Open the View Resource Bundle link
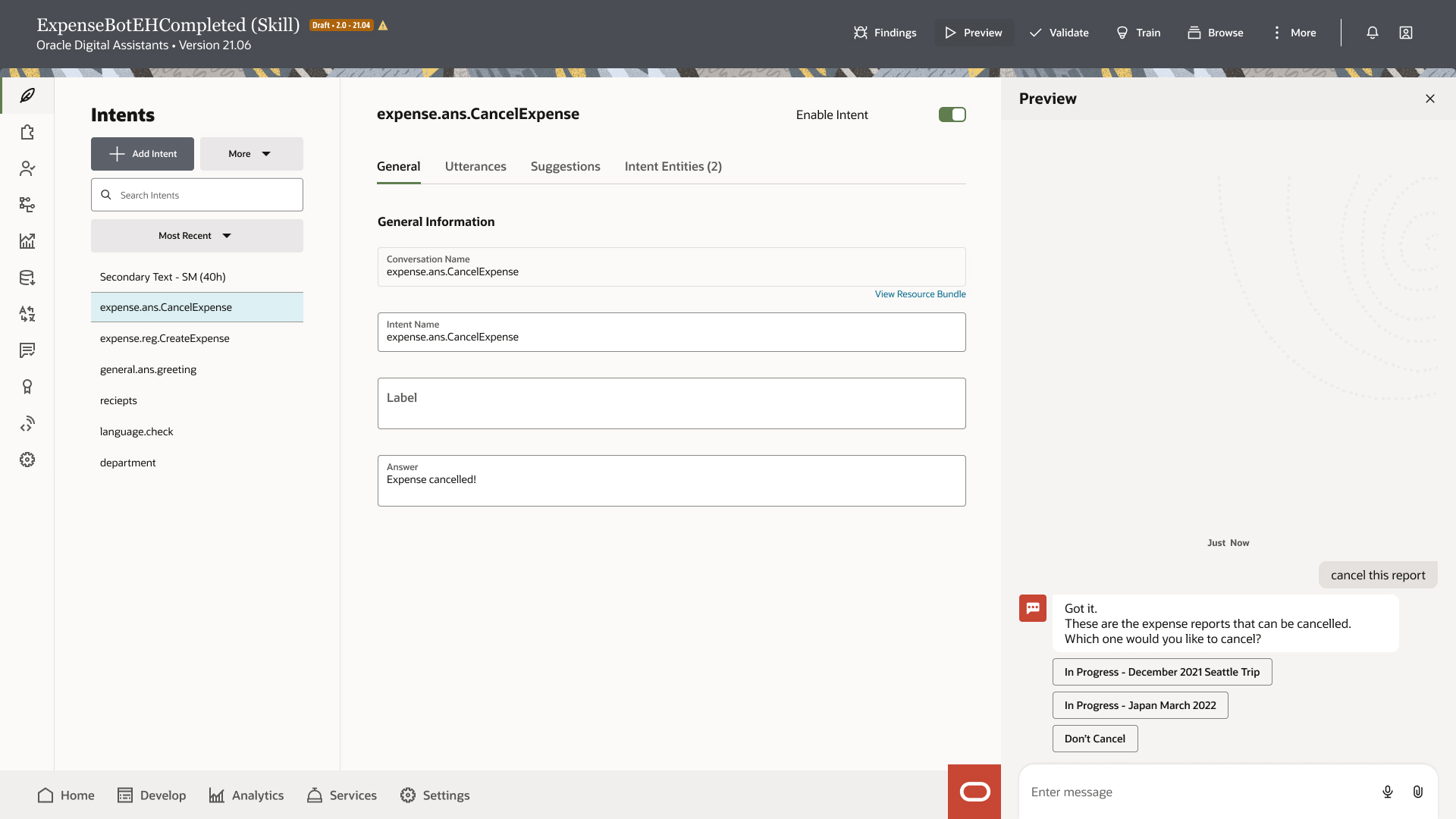The width and height of the screenshot is (1456, 819). 920,294
